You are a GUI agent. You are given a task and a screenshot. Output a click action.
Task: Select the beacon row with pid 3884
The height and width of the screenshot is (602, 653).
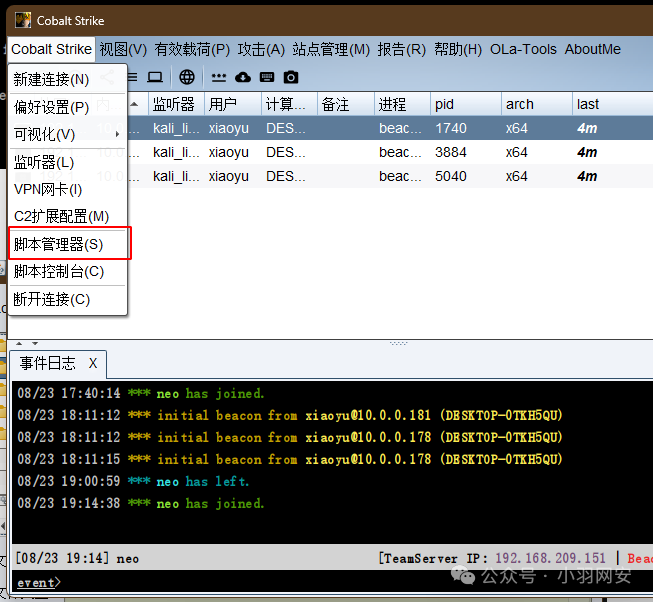390,152
